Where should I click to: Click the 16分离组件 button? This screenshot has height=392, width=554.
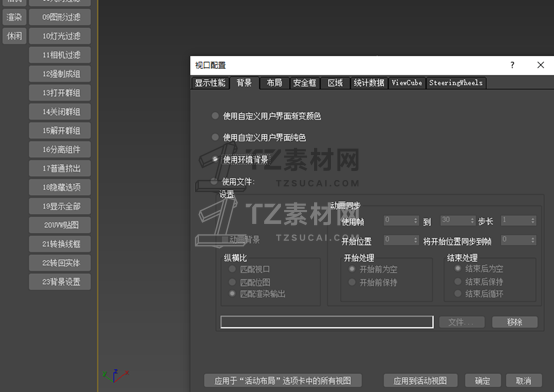60,150
